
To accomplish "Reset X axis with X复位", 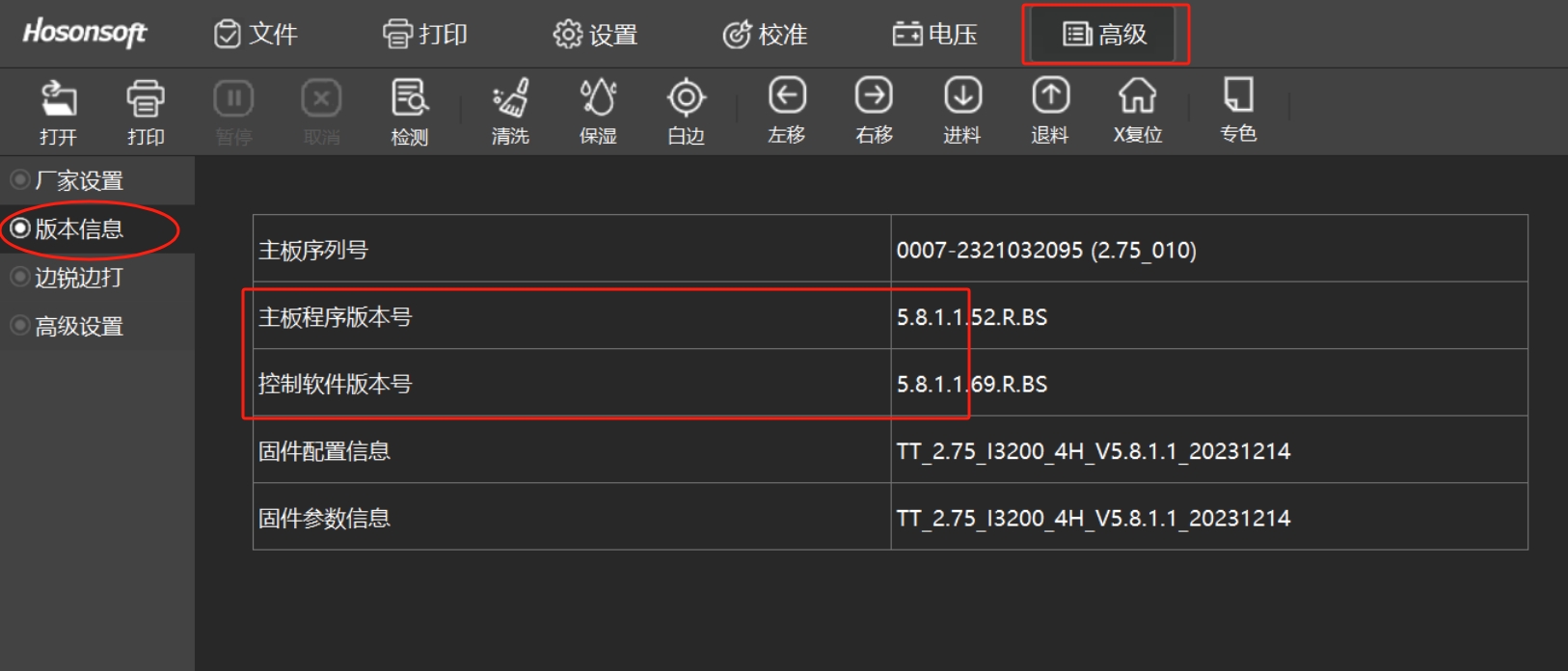I will pos(1138,111).
